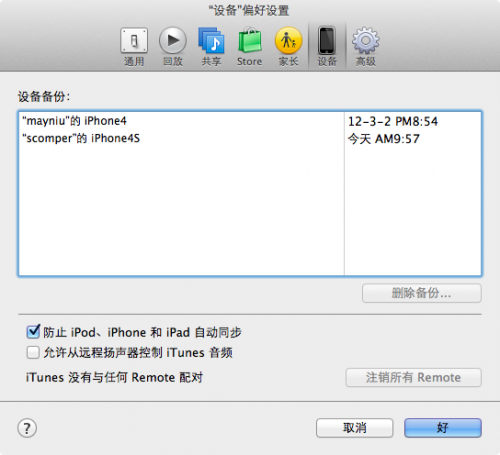Open the Store preferences pane

[x=249, y=47]
